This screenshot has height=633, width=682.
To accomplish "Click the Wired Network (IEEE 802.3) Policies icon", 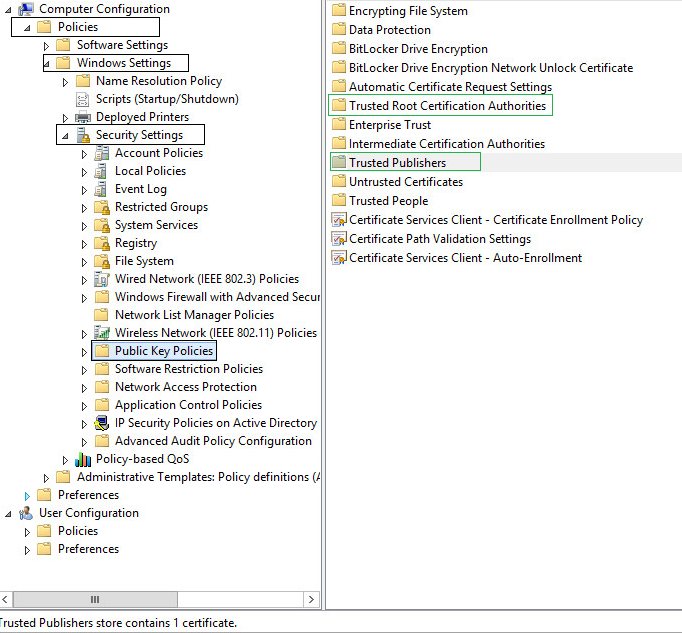I will pos(101,279).
